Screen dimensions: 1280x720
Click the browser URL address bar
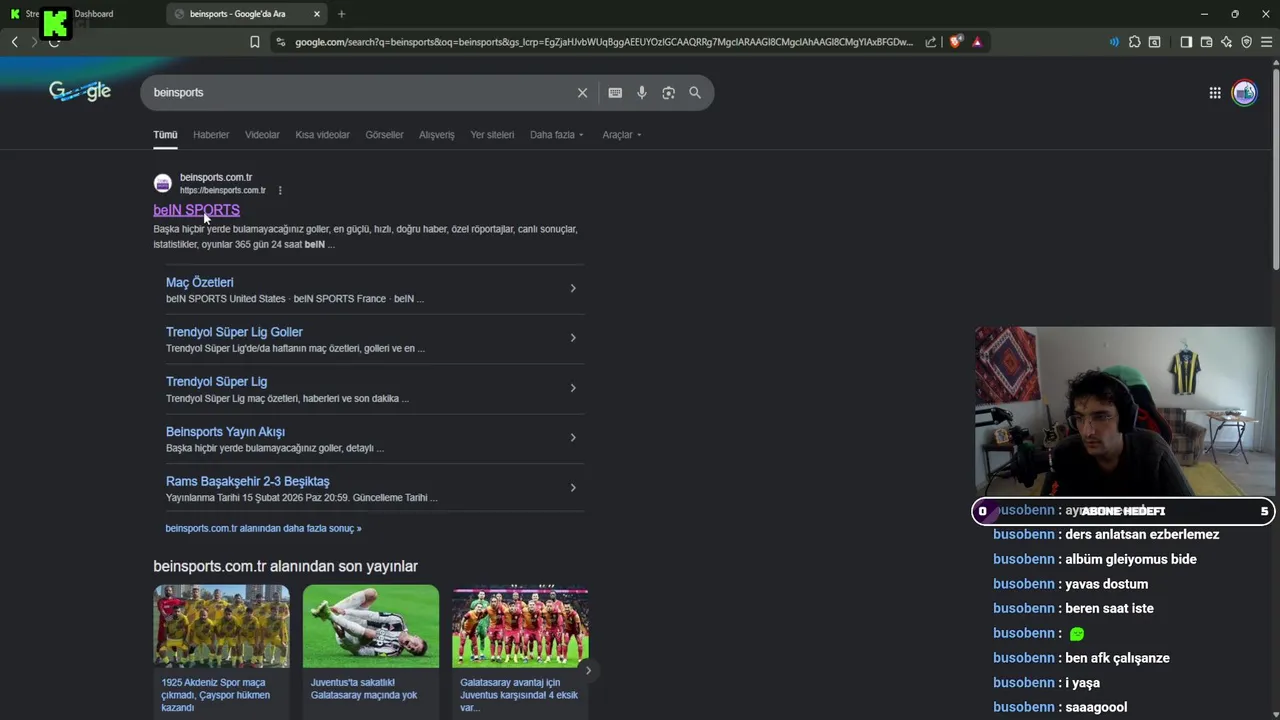[x=604, y=42]
